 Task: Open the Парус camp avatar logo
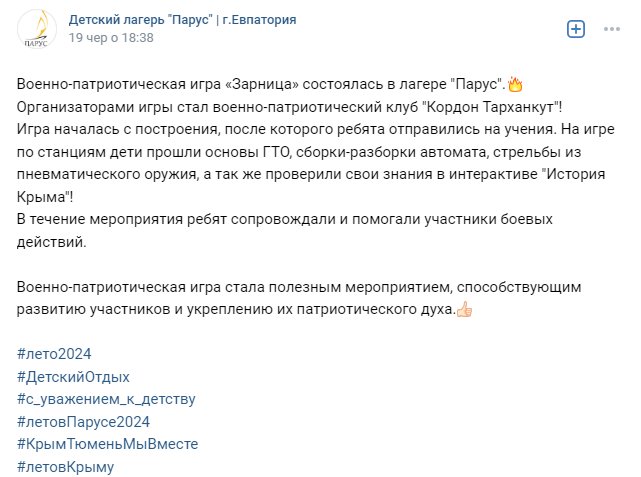[37, 29]
